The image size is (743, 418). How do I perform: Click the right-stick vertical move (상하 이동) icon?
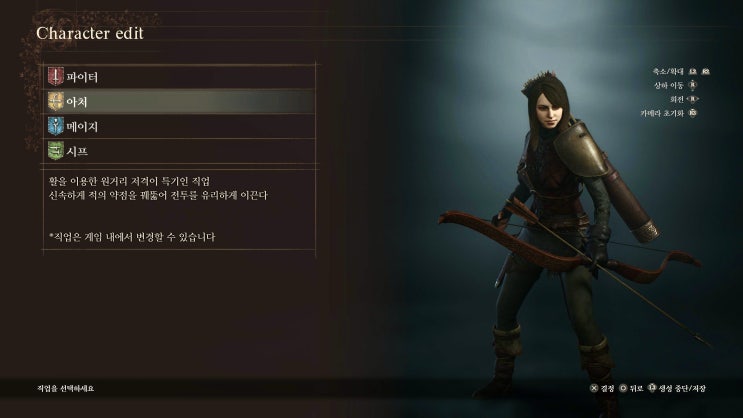[x=693, y=85]
